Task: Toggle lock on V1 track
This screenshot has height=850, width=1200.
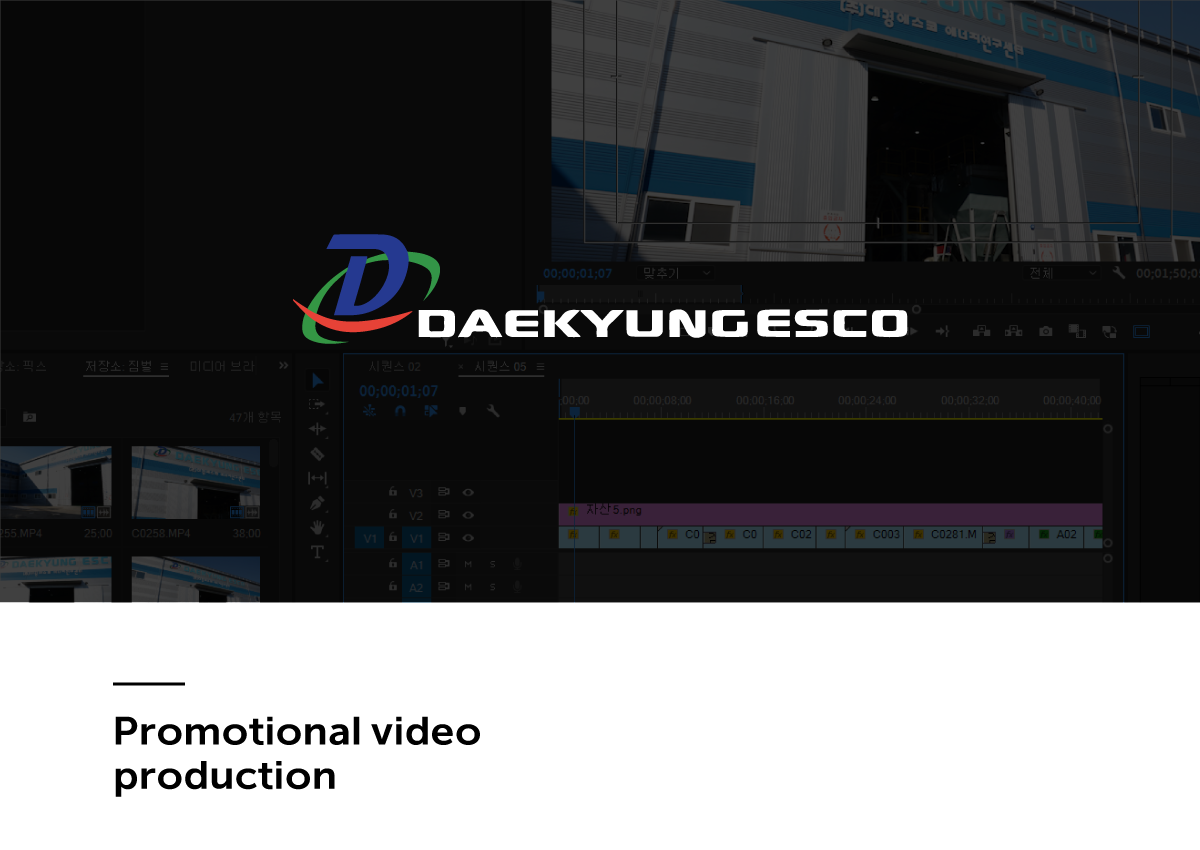Action: pos(393,538)
